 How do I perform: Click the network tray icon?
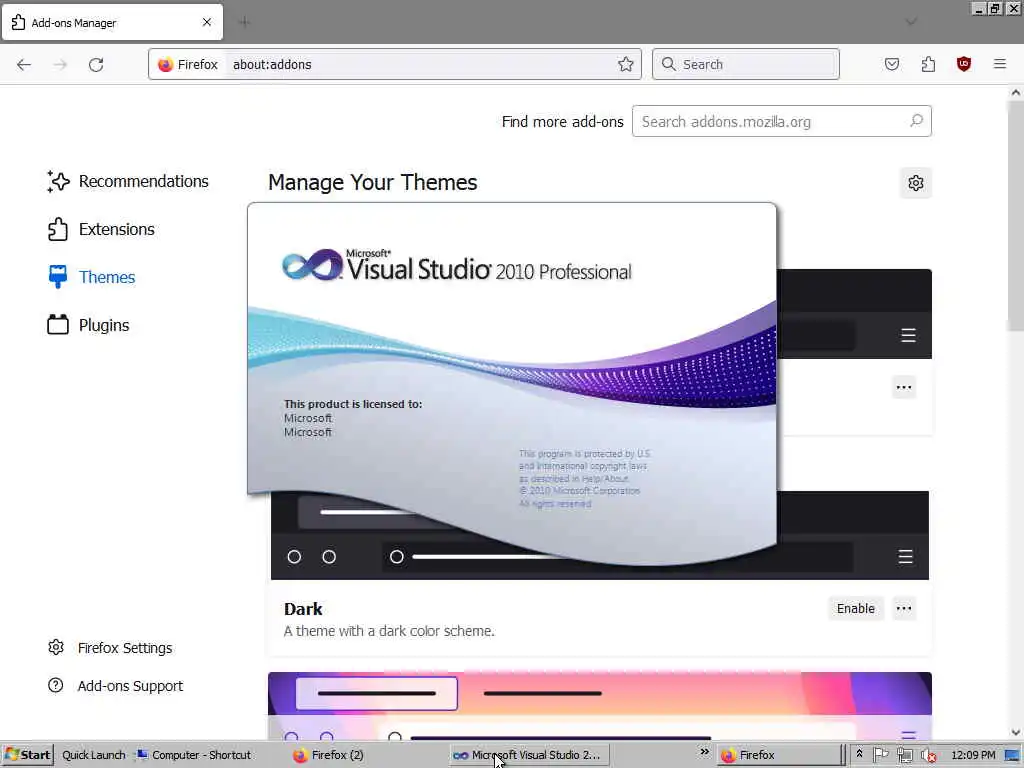(904, 755)
